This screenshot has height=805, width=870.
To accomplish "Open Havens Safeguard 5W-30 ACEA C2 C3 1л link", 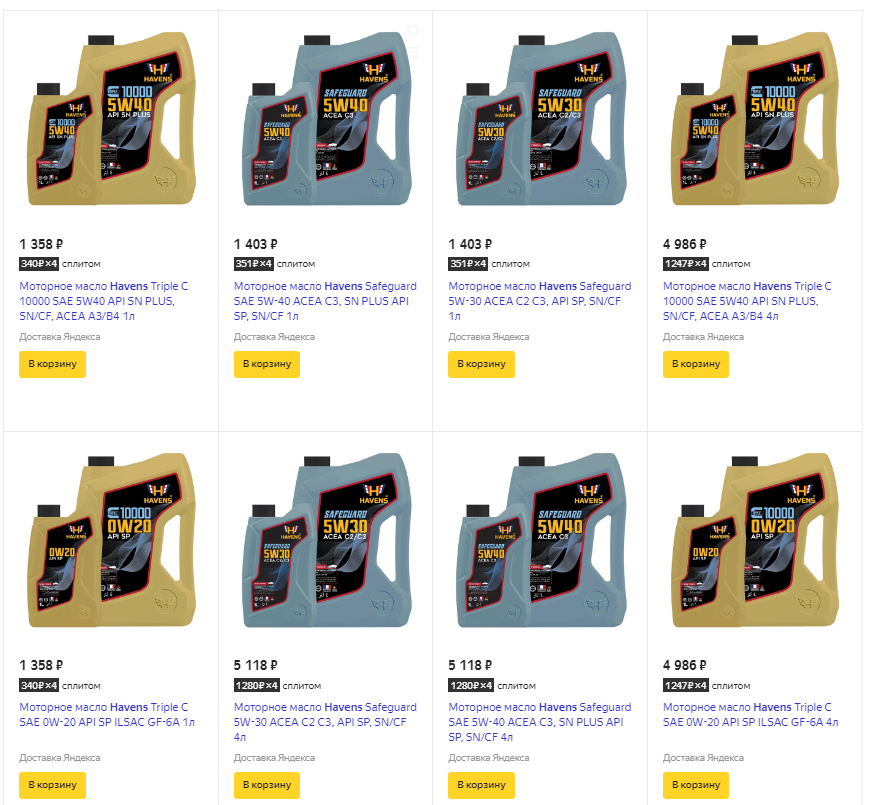I will pyautogui.click(x=539, y=301).
